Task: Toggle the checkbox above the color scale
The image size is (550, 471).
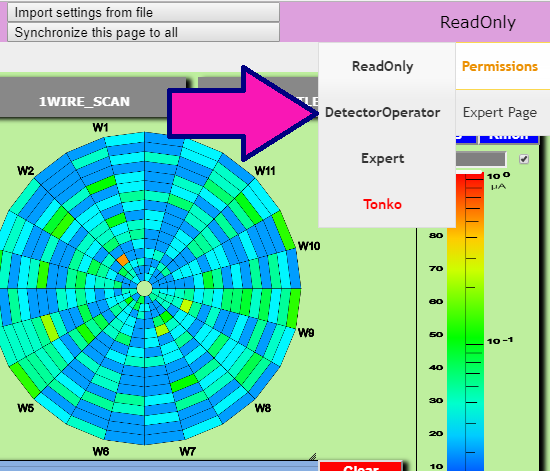Action: click(524, 159)
